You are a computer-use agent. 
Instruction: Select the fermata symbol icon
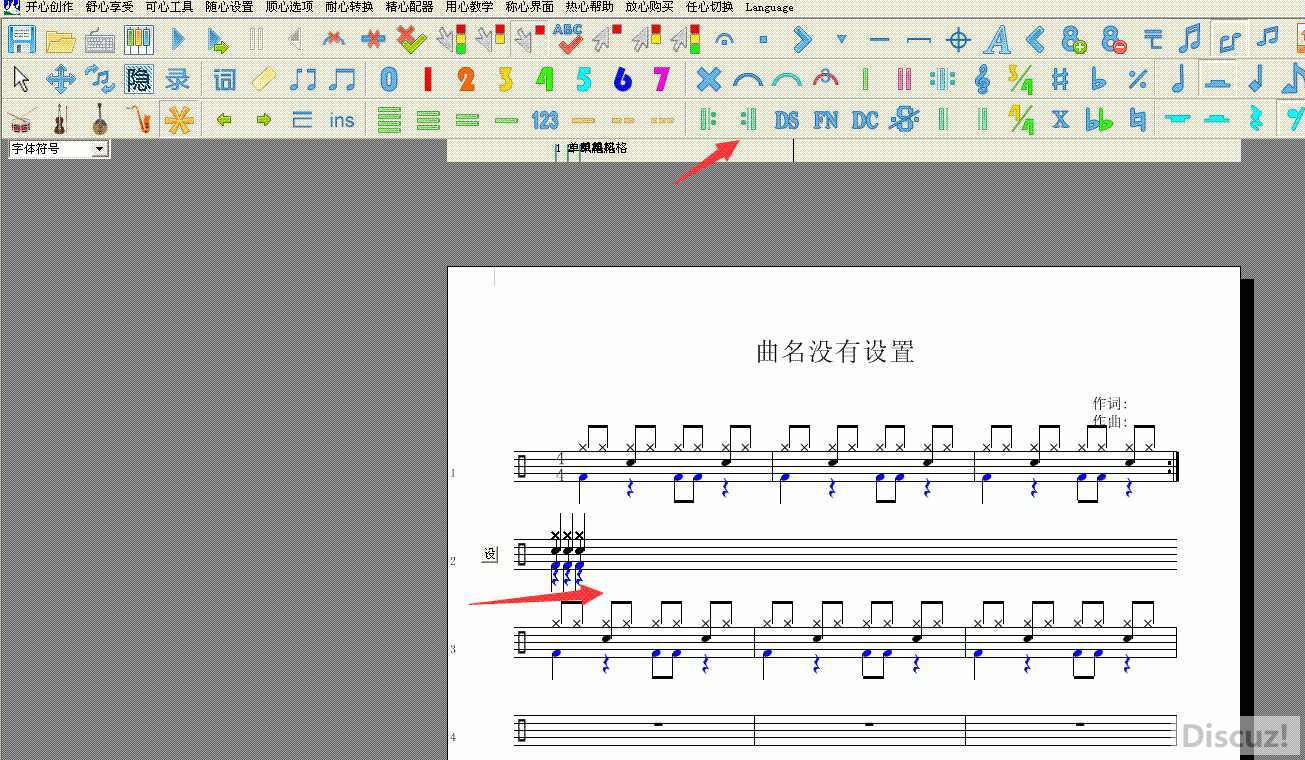(724, 40)
